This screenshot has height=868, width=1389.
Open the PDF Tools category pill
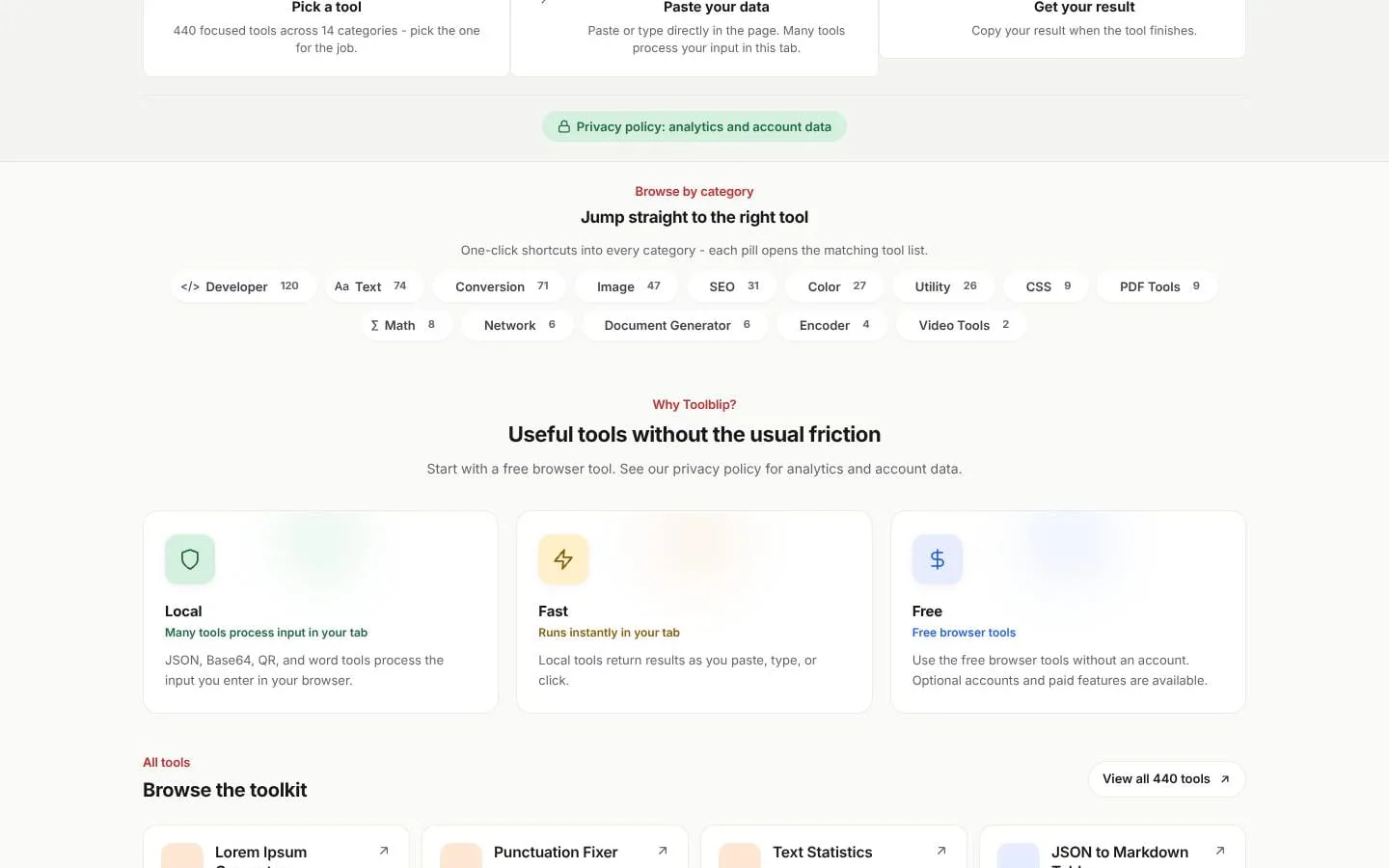[x=1157, y=286]
